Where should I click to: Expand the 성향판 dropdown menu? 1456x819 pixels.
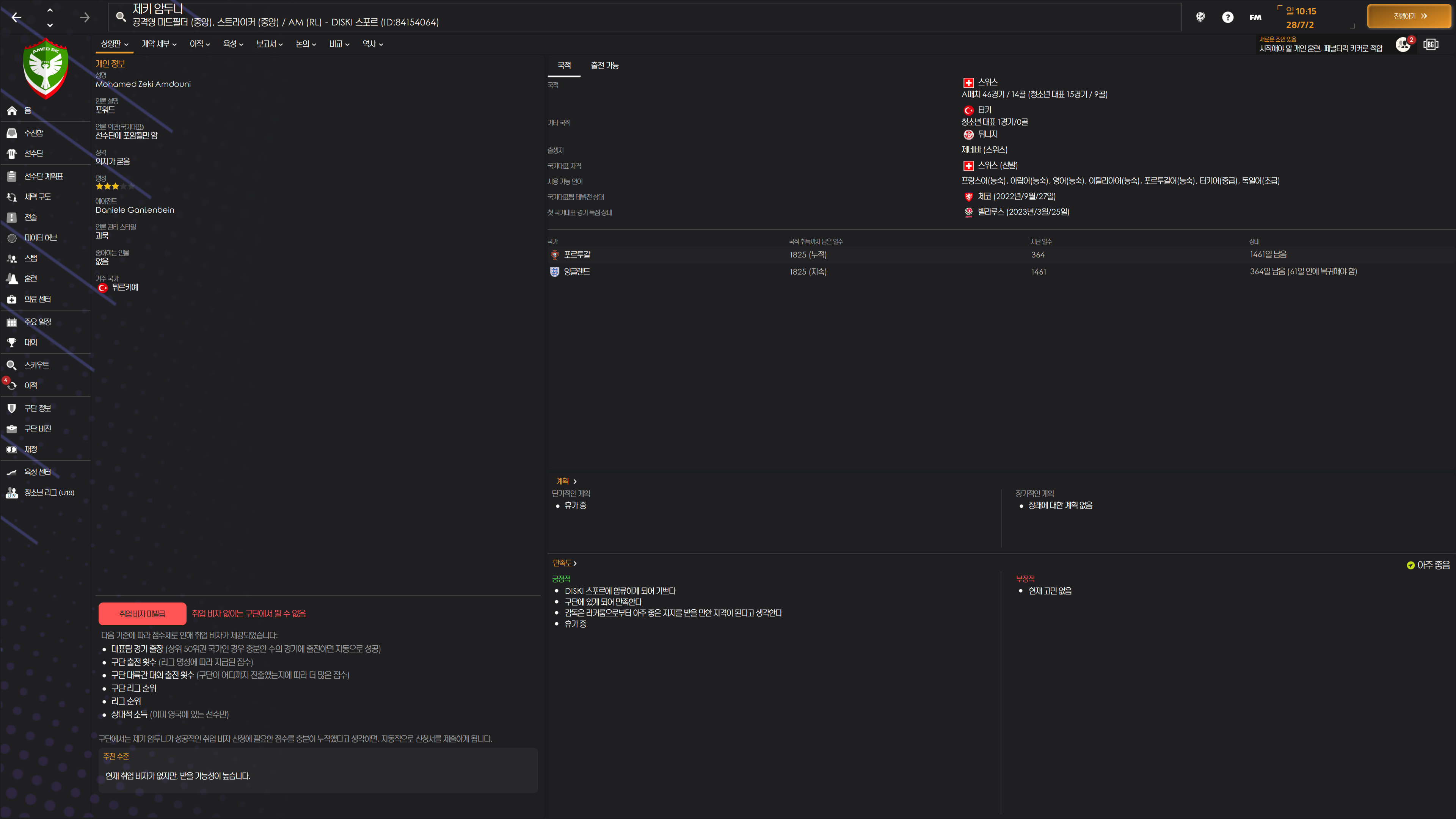click(115, 44)
